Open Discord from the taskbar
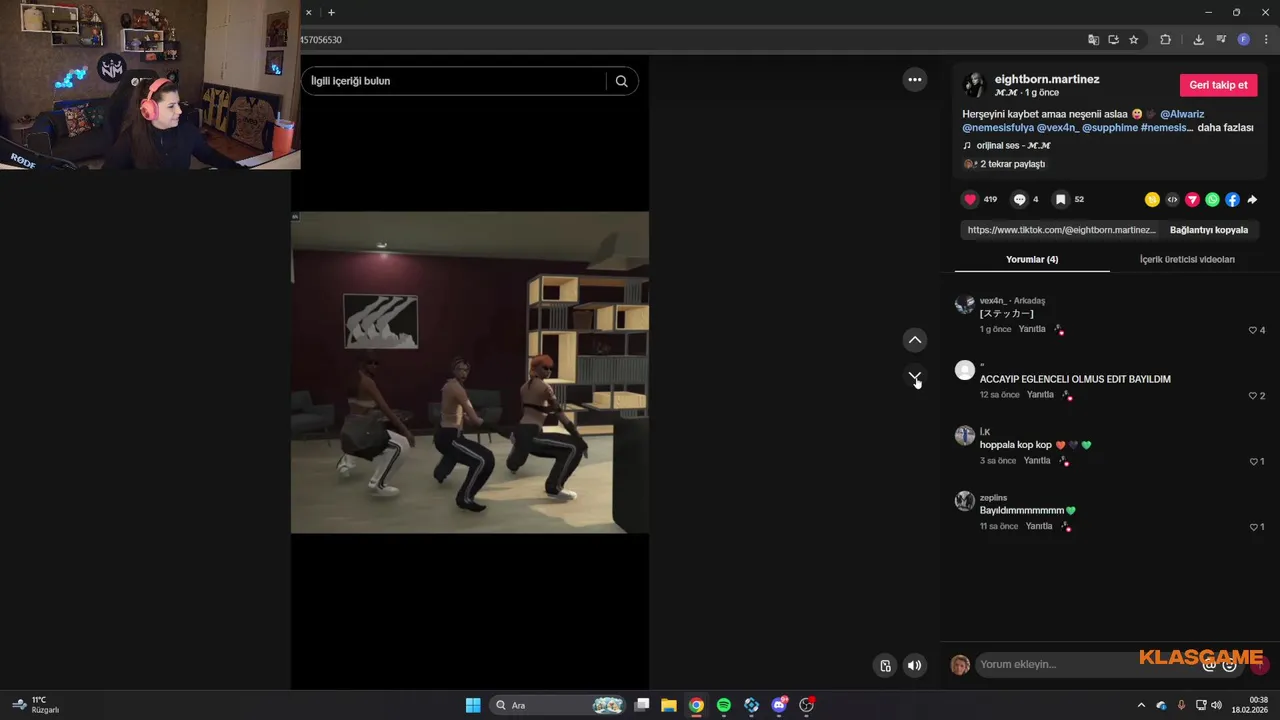The width and height of the screenshot is (1280, 720). coord(779,705)
